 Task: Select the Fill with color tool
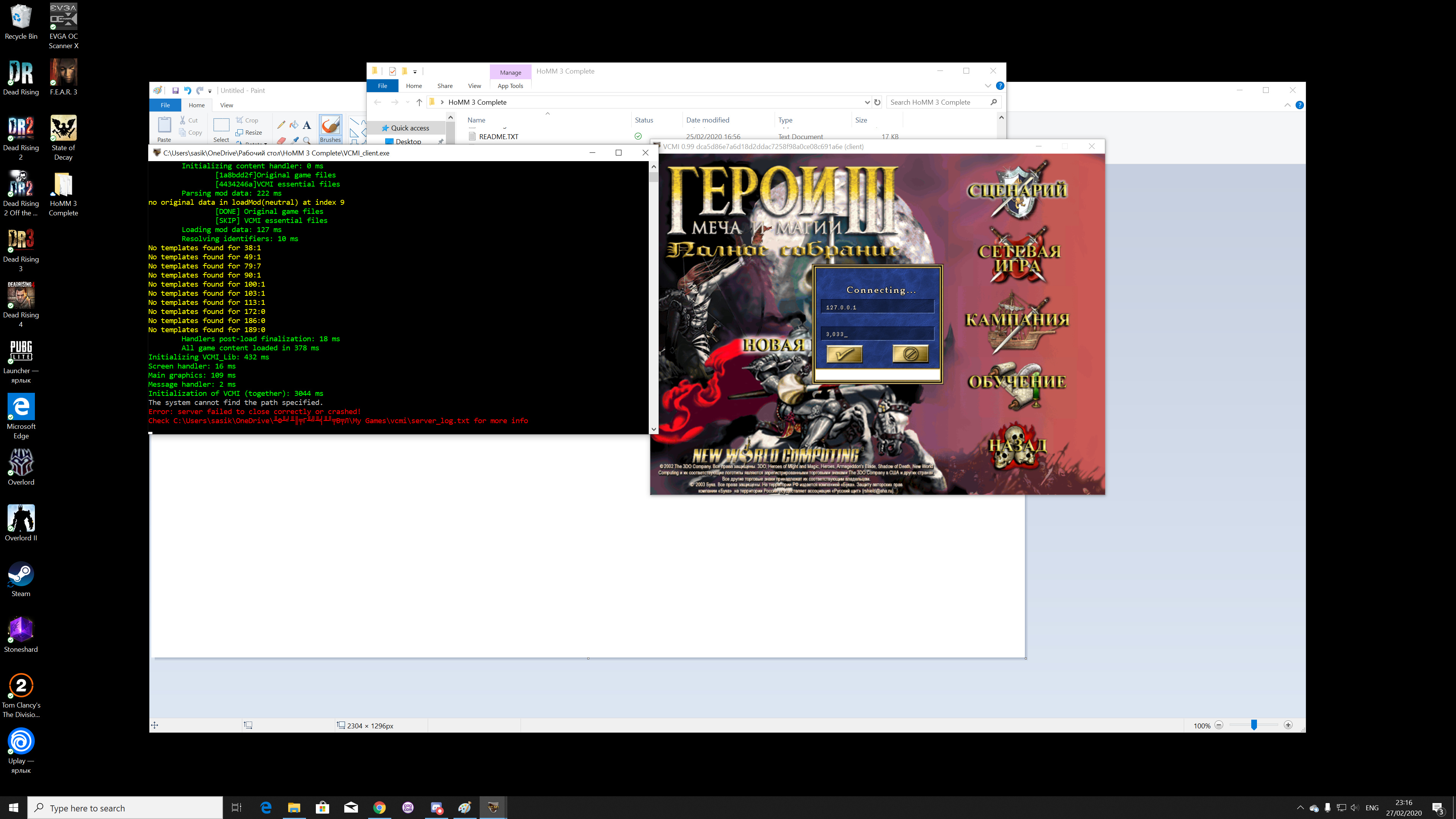click(294, 125)
